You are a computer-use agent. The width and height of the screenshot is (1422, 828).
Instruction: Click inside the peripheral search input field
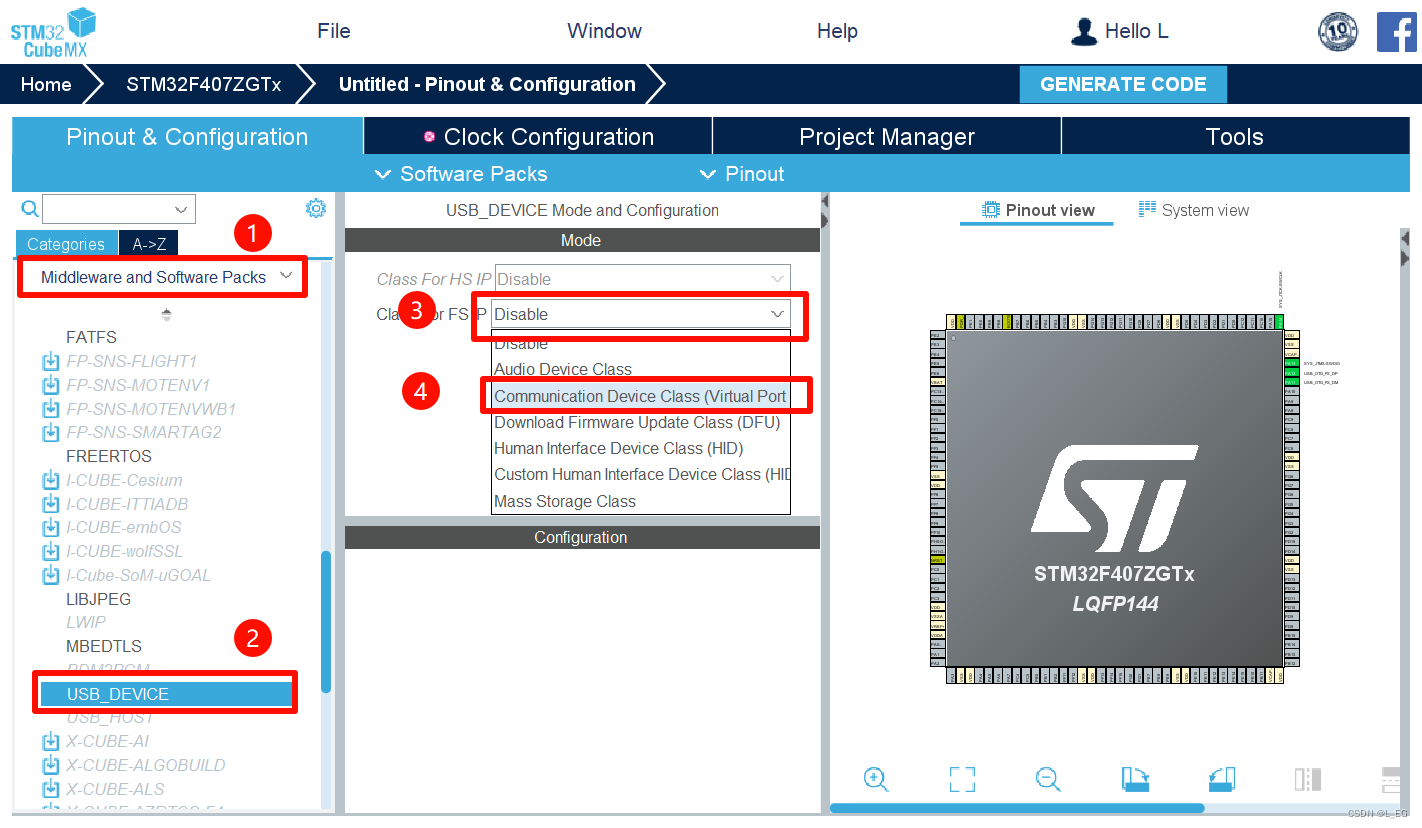106,209
